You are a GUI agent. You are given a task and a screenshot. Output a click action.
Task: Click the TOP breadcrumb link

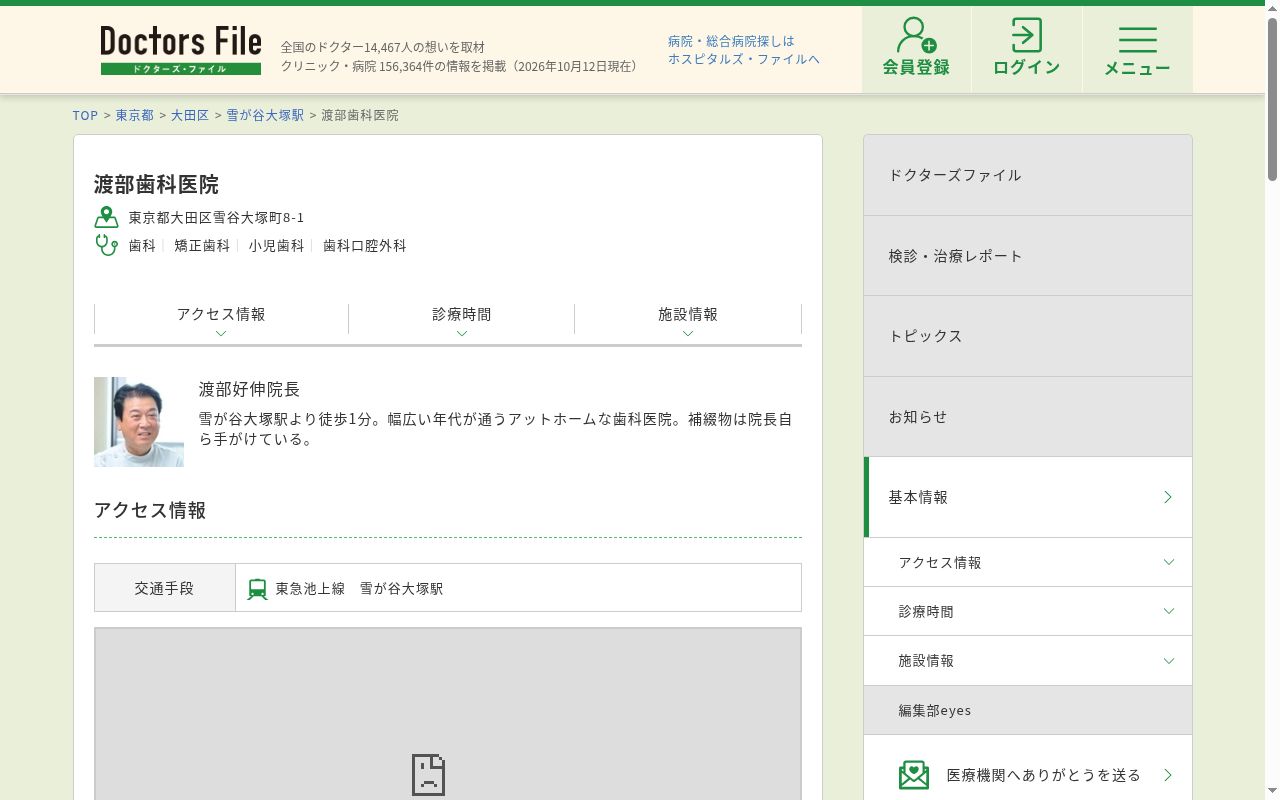[x=85, y=115]
